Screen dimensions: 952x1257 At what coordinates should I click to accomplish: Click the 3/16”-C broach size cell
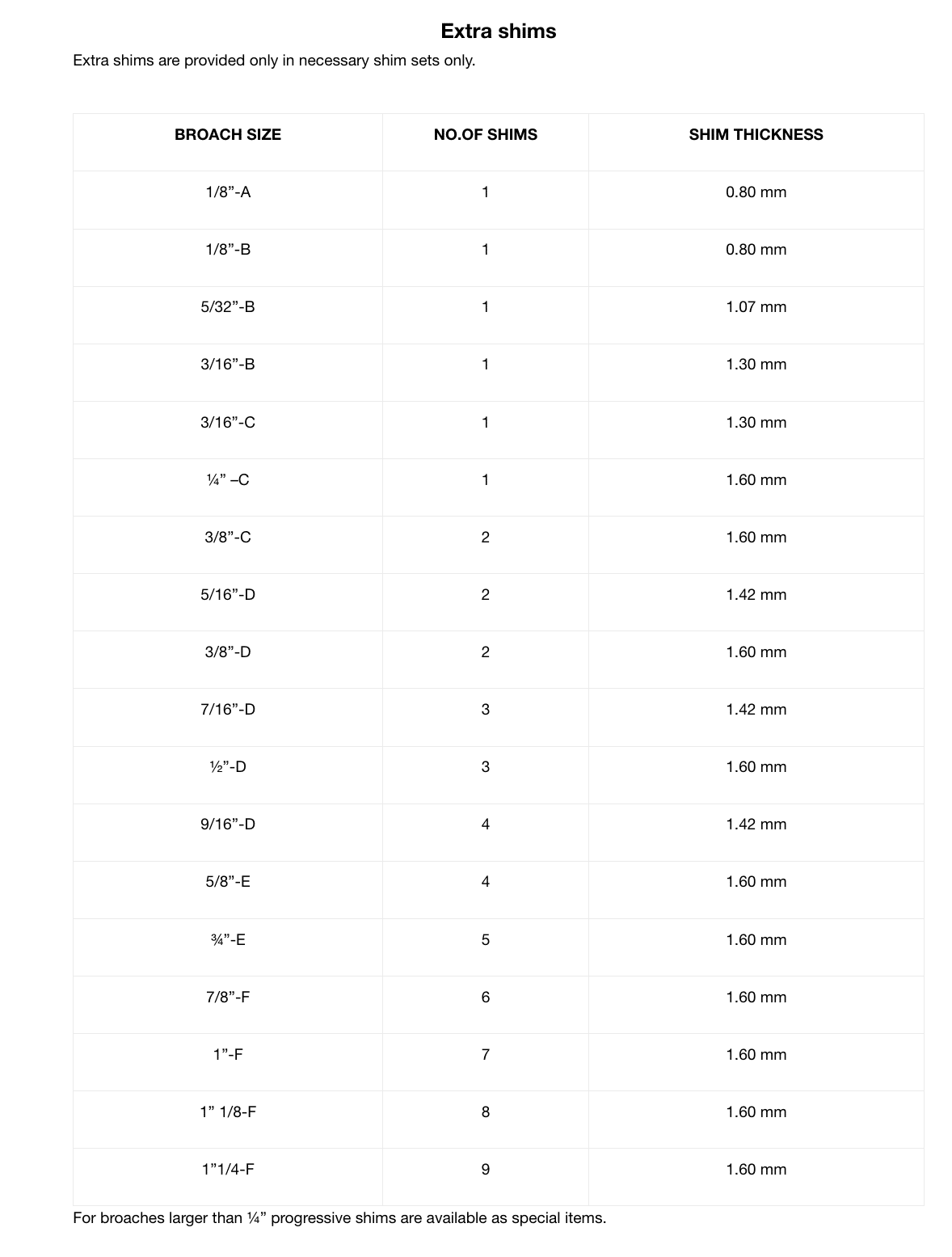[228, 422]
